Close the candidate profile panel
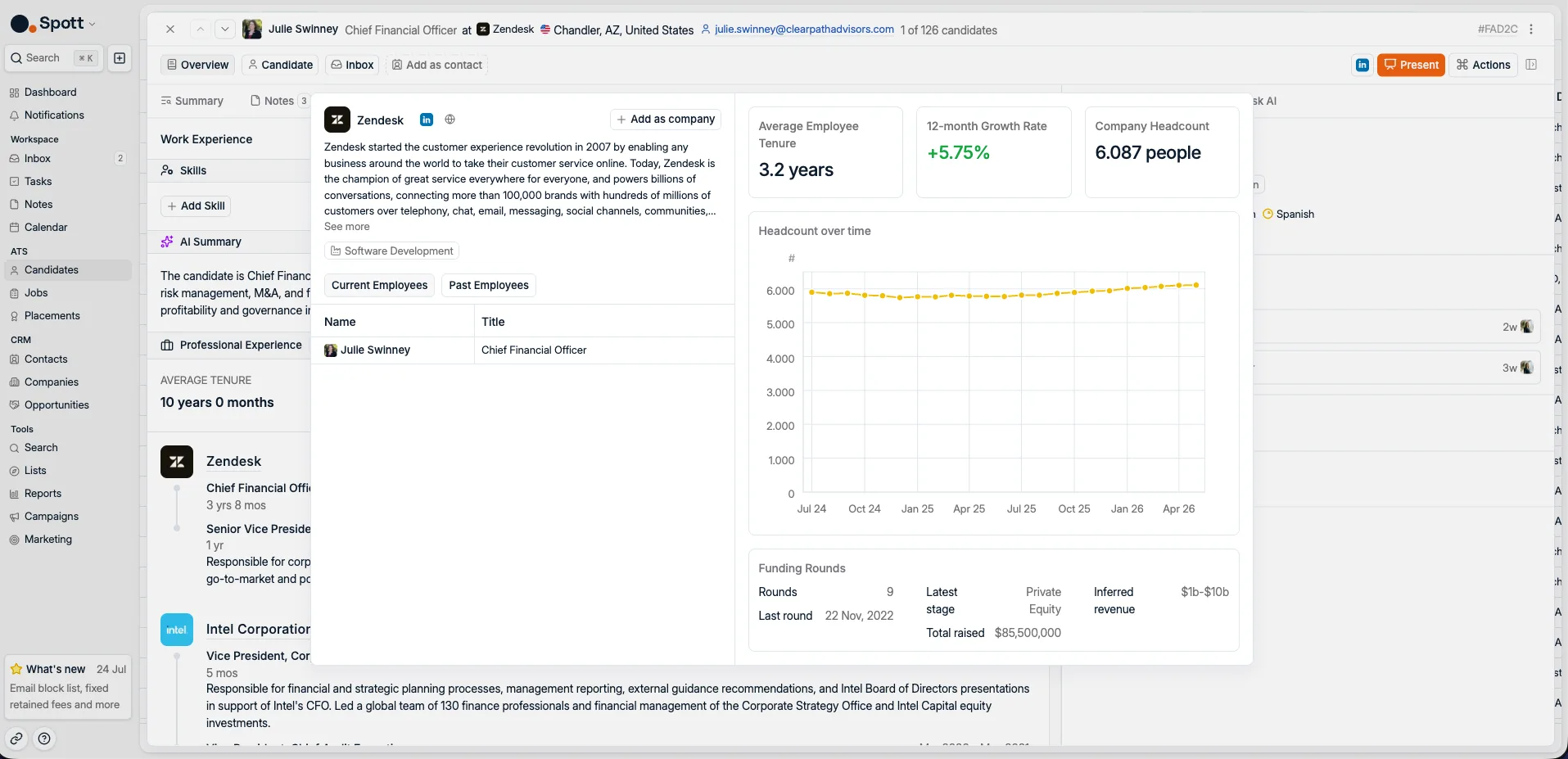 point(170,29)
